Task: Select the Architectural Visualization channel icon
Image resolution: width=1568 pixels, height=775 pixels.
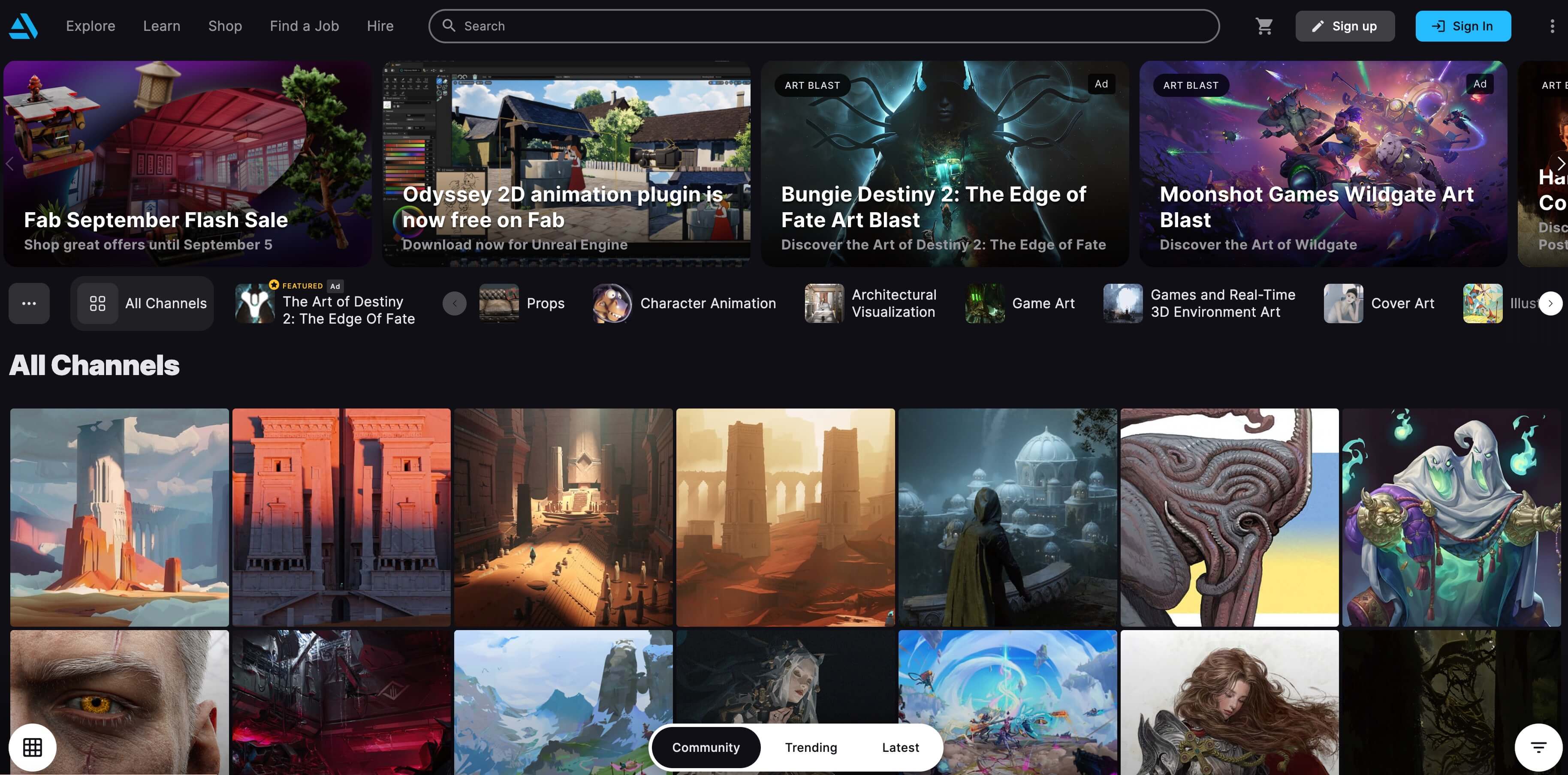Action: pyautogui.click(x=824, y=303)
